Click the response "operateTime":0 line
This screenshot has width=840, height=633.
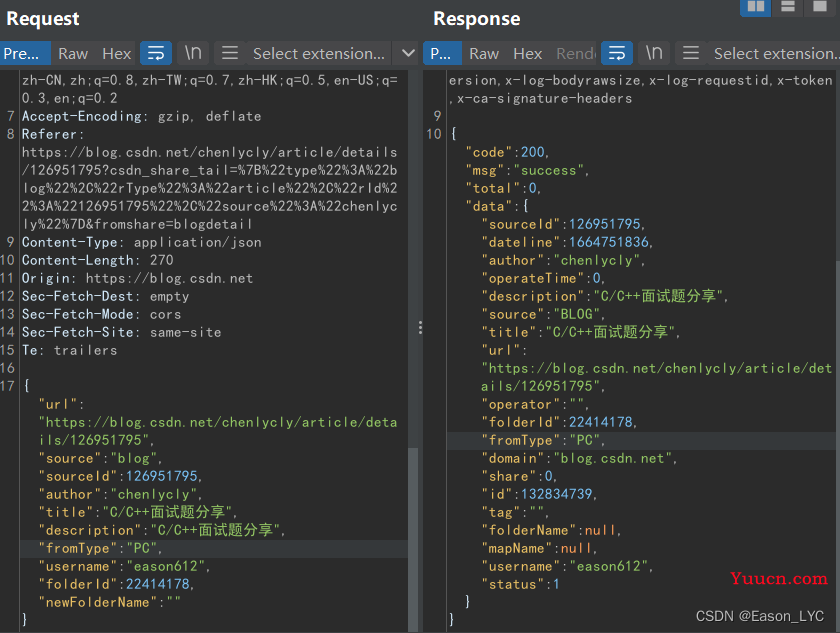click(543, 278)
